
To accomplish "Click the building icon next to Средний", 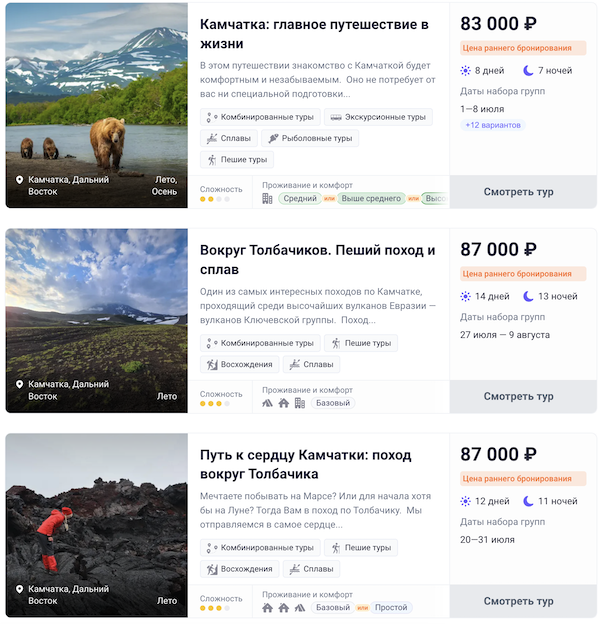I will point(267,199).
